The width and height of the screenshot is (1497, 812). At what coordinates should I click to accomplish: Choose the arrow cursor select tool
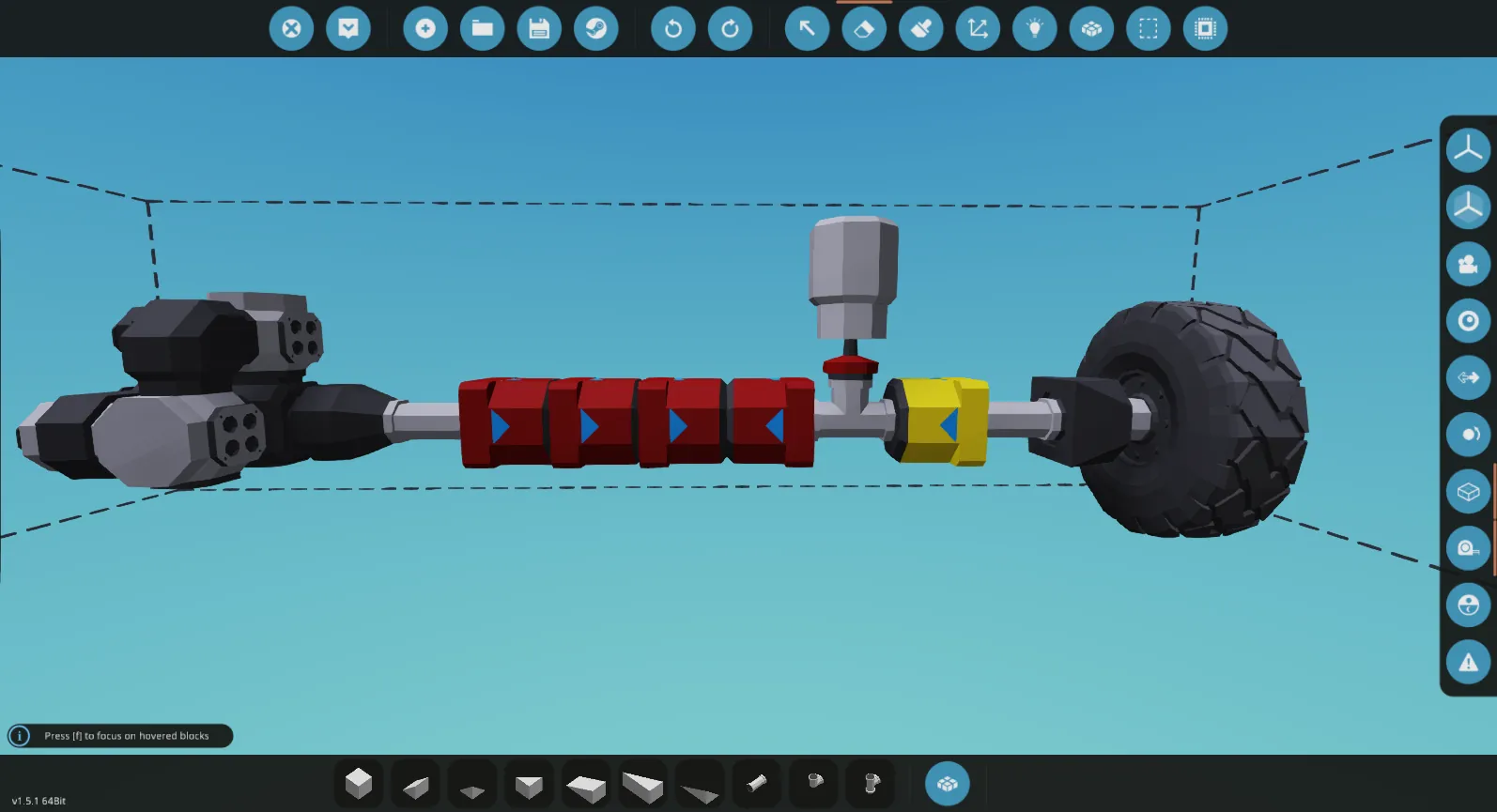(807, 28)
